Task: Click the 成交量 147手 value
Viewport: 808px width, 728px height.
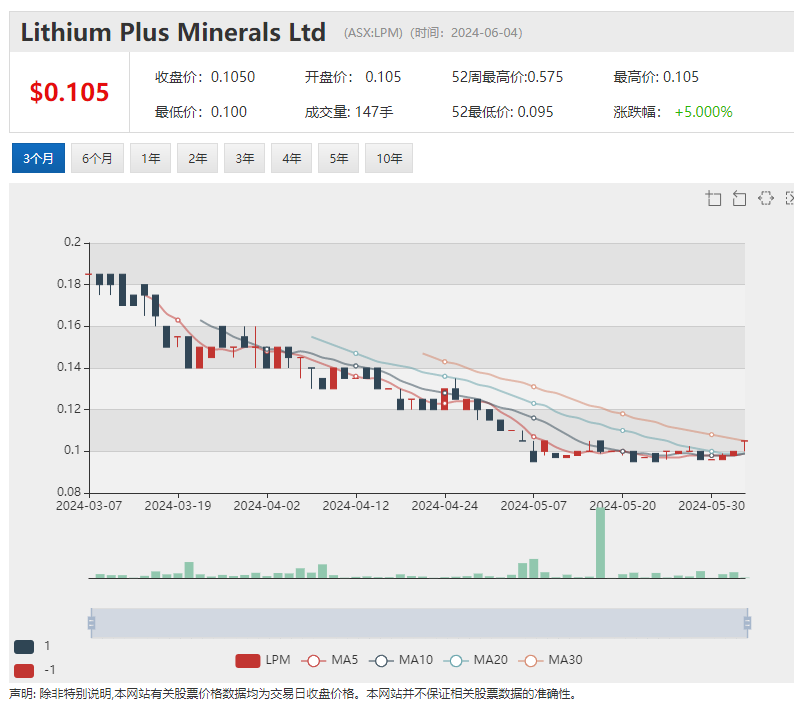Action: click(x=374, y=112)
